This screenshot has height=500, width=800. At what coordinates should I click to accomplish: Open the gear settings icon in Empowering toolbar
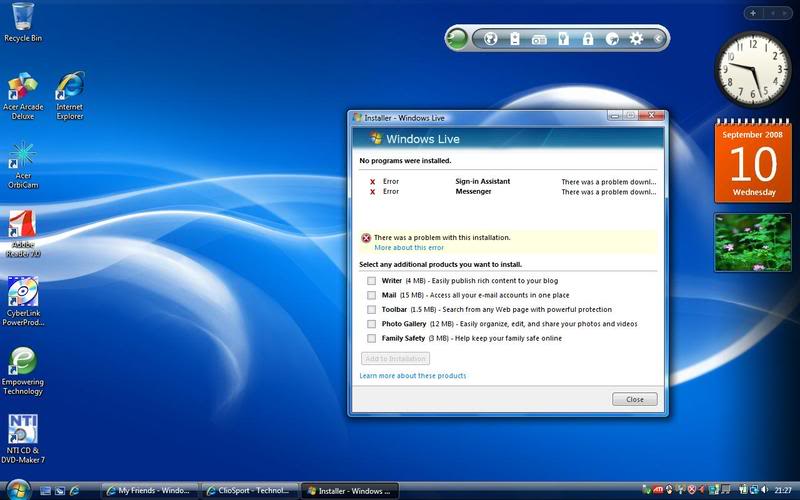pos(636,39)
